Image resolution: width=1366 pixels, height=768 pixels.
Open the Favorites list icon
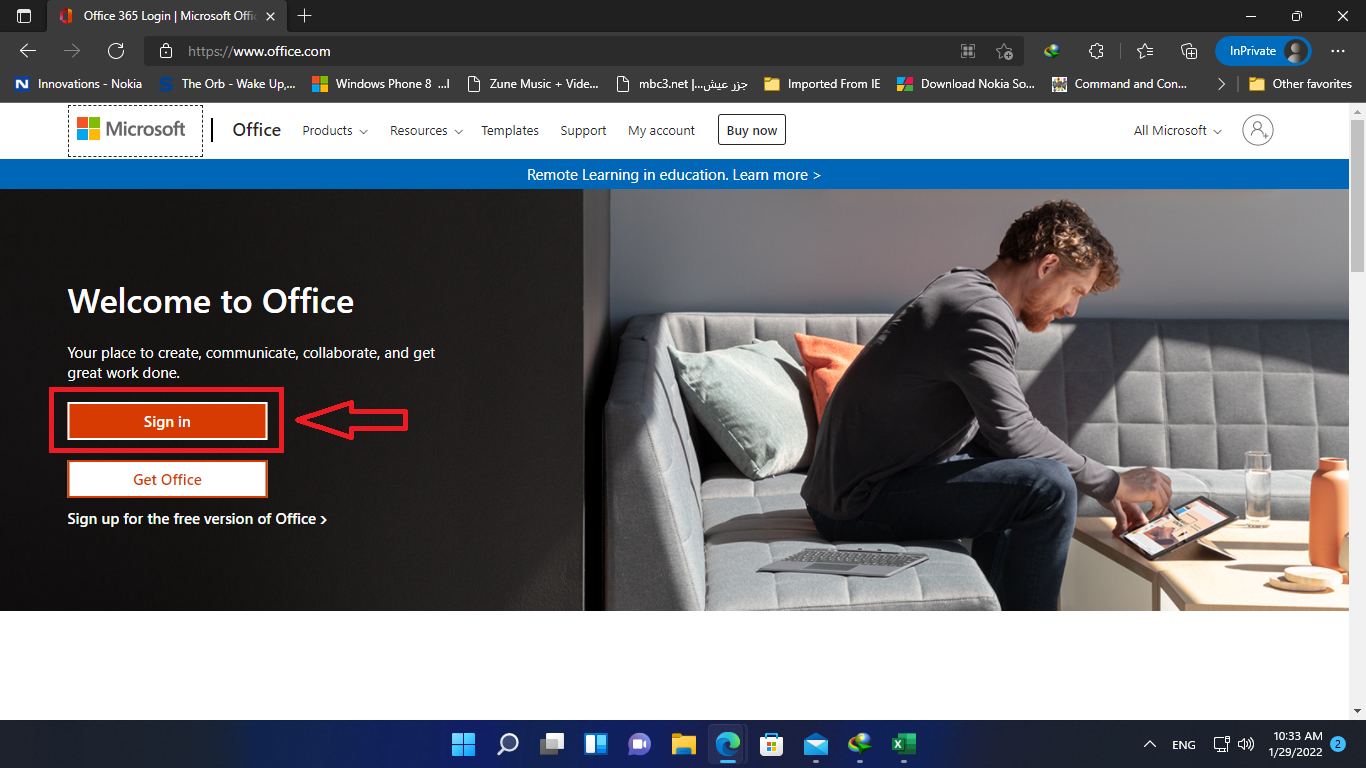click(x=1145, y=51)
